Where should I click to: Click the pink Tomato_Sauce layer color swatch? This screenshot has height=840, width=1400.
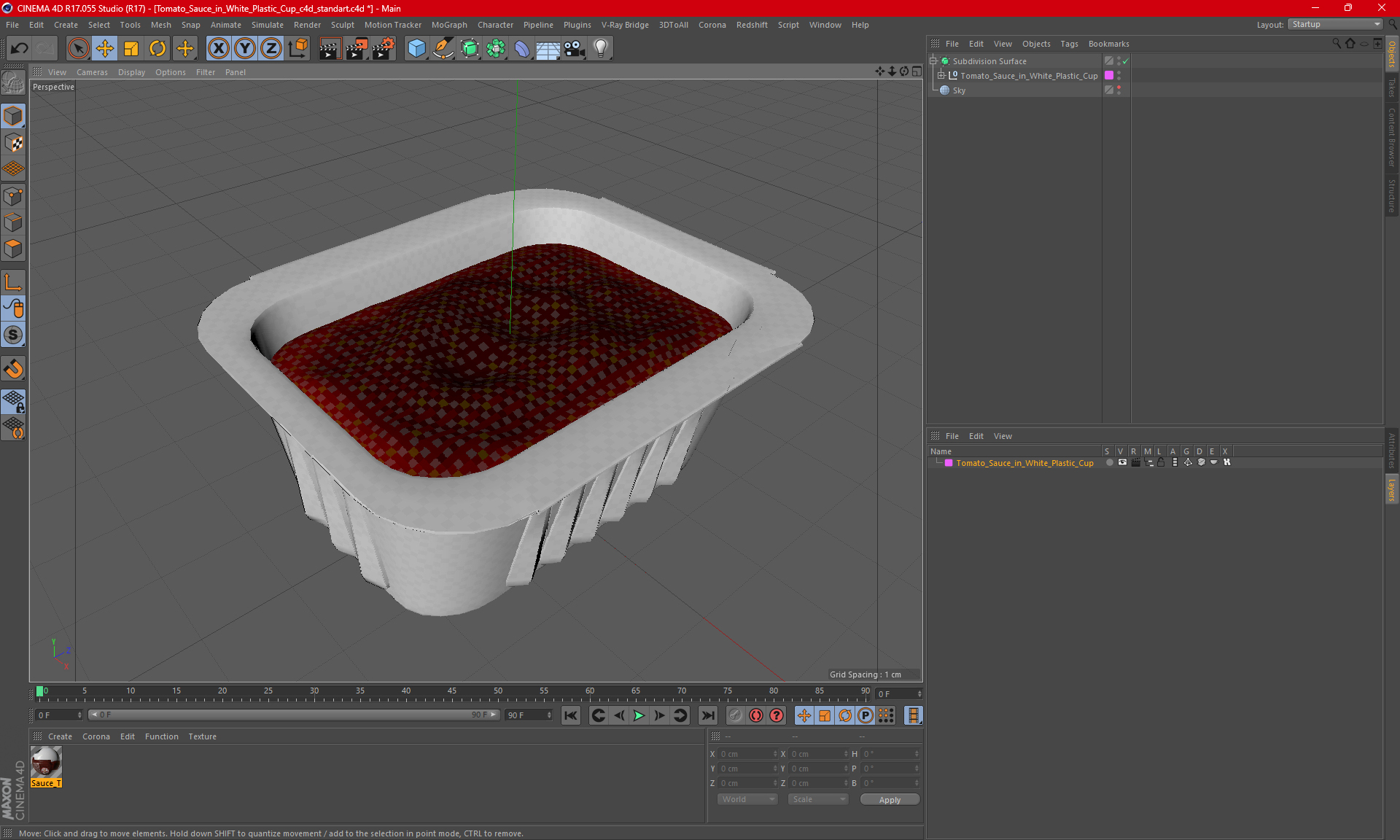949,463
